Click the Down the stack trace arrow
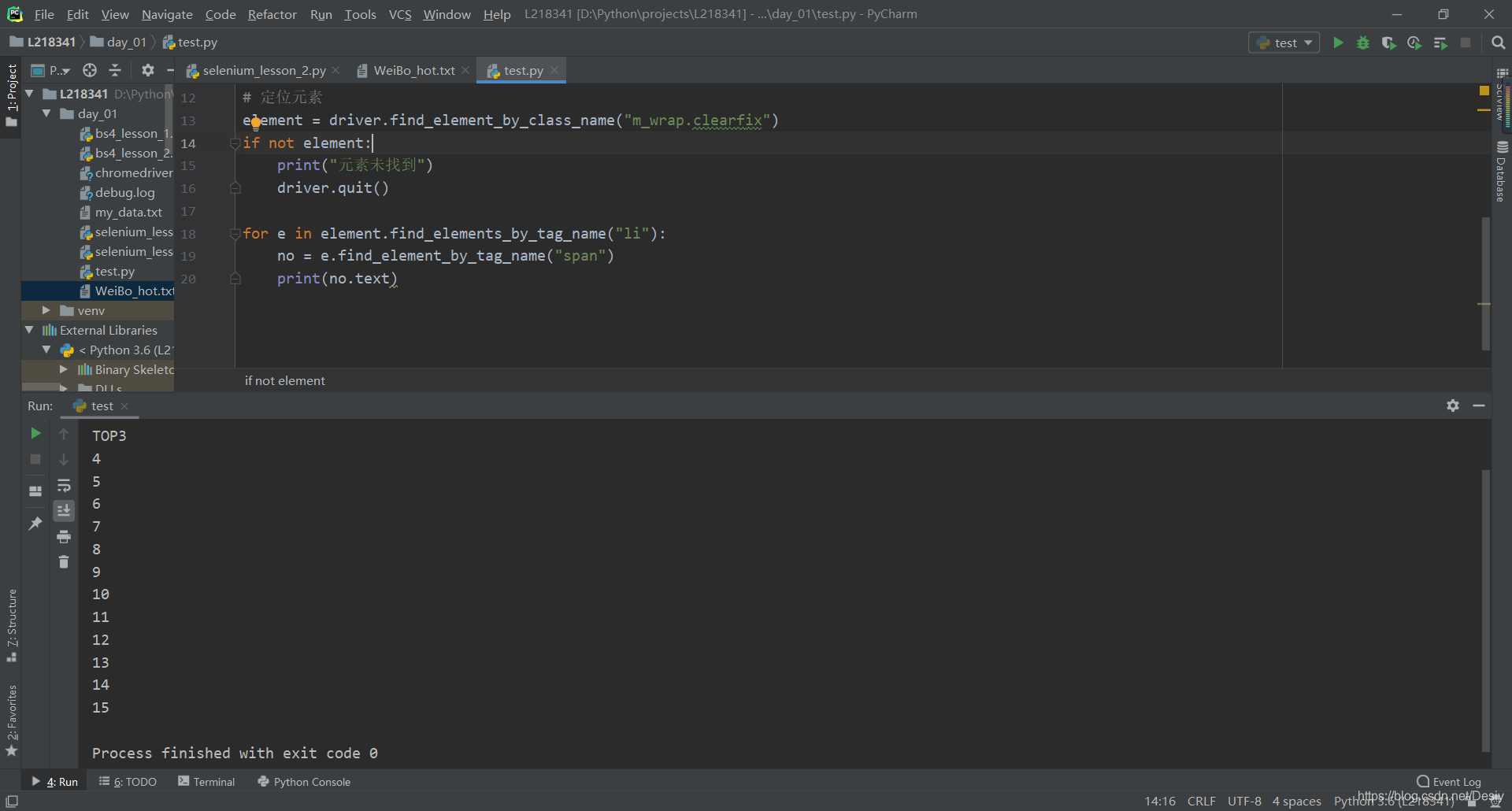The width and height of the screenshot is (1512, 811). pos(64,459)
